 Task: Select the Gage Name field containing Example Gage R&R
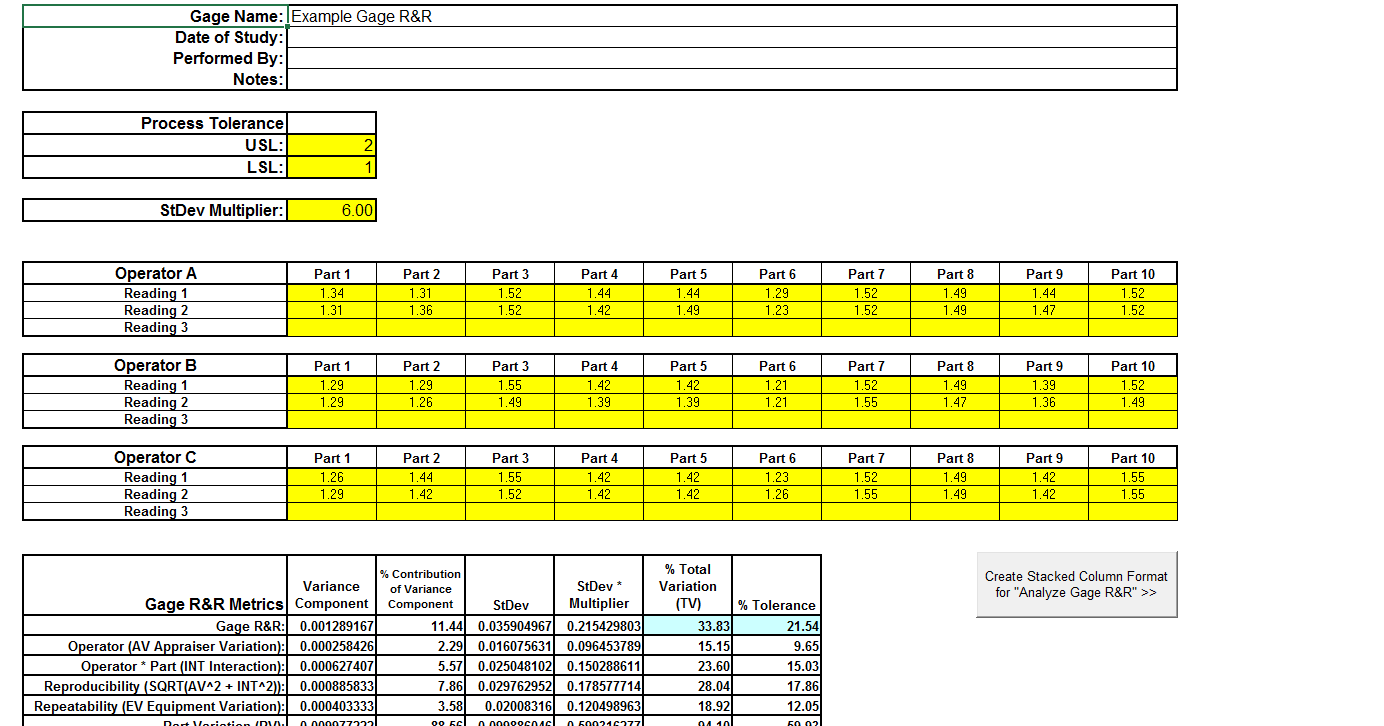point(732,16)
